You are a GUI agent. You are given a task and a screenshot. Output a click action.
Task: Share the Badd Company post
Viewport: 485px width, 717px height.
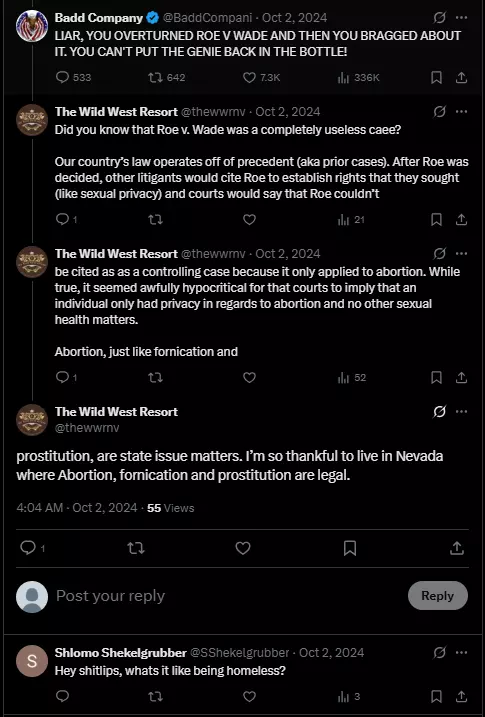click(x=461, y=78)
